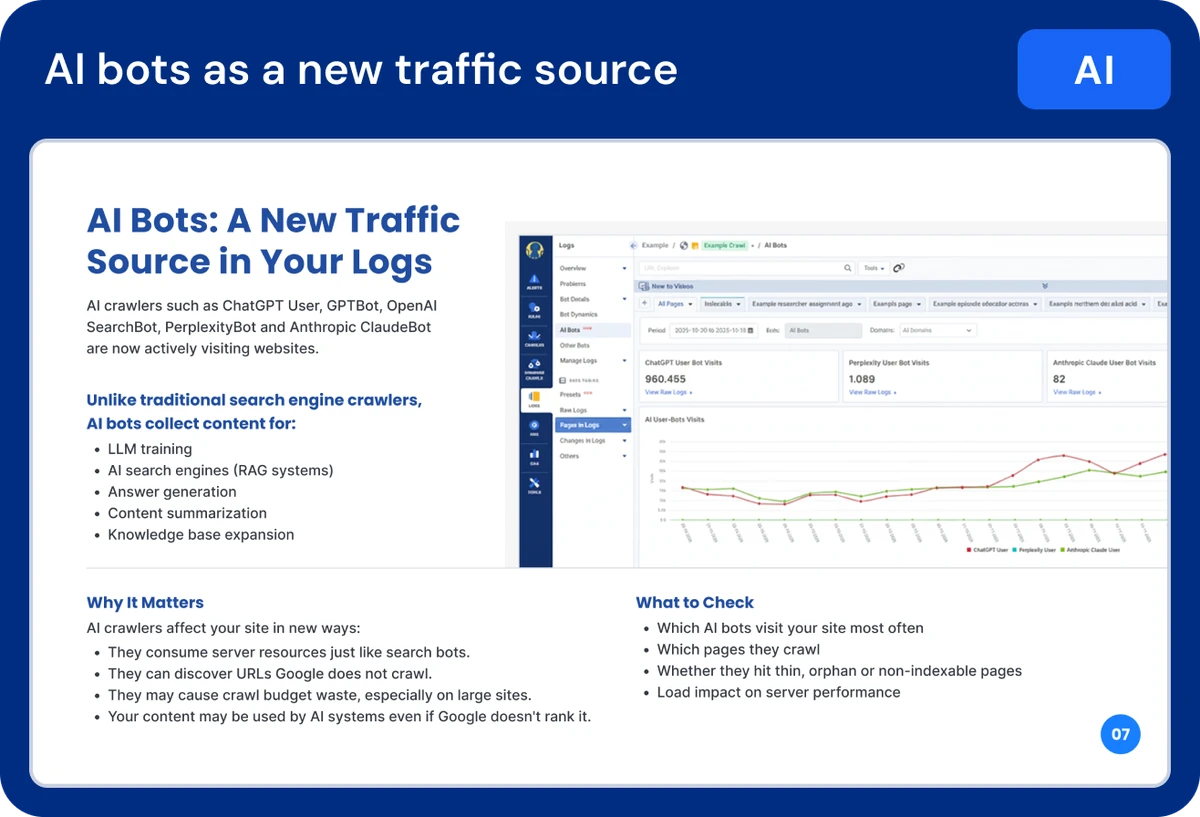Click the Crawlers sidebar icon
Image resolution: width=1200 pixels, height=817 pixels.
pyautogui.click(x=535, y=339)
